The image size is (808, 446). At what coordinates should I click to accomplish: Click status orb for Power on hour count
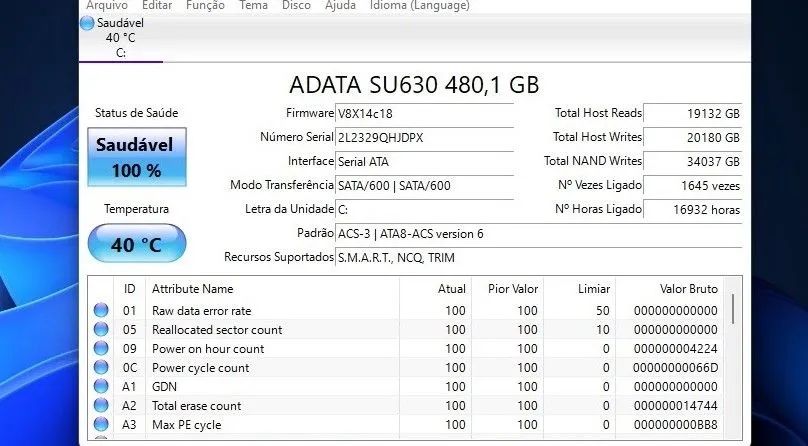[101, 349]
